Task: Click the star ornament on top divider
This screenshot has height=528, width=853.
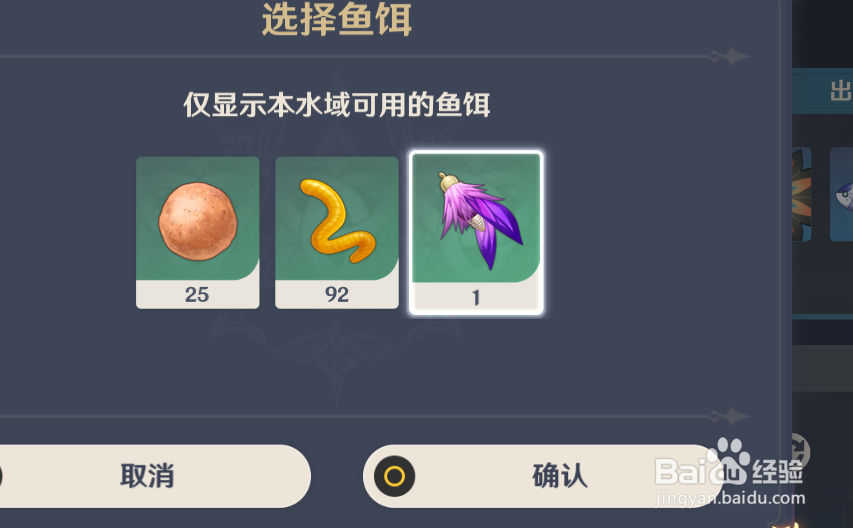Action: 730,56
